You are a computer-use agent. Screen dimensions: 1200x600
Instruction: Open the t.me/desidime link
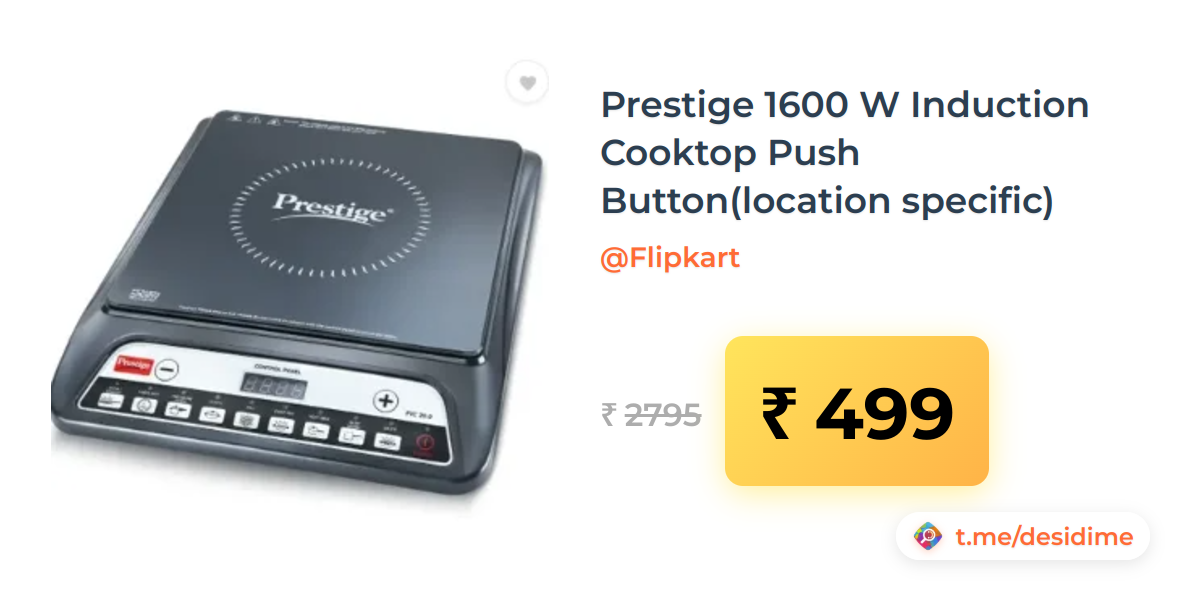click(1044, 537)
